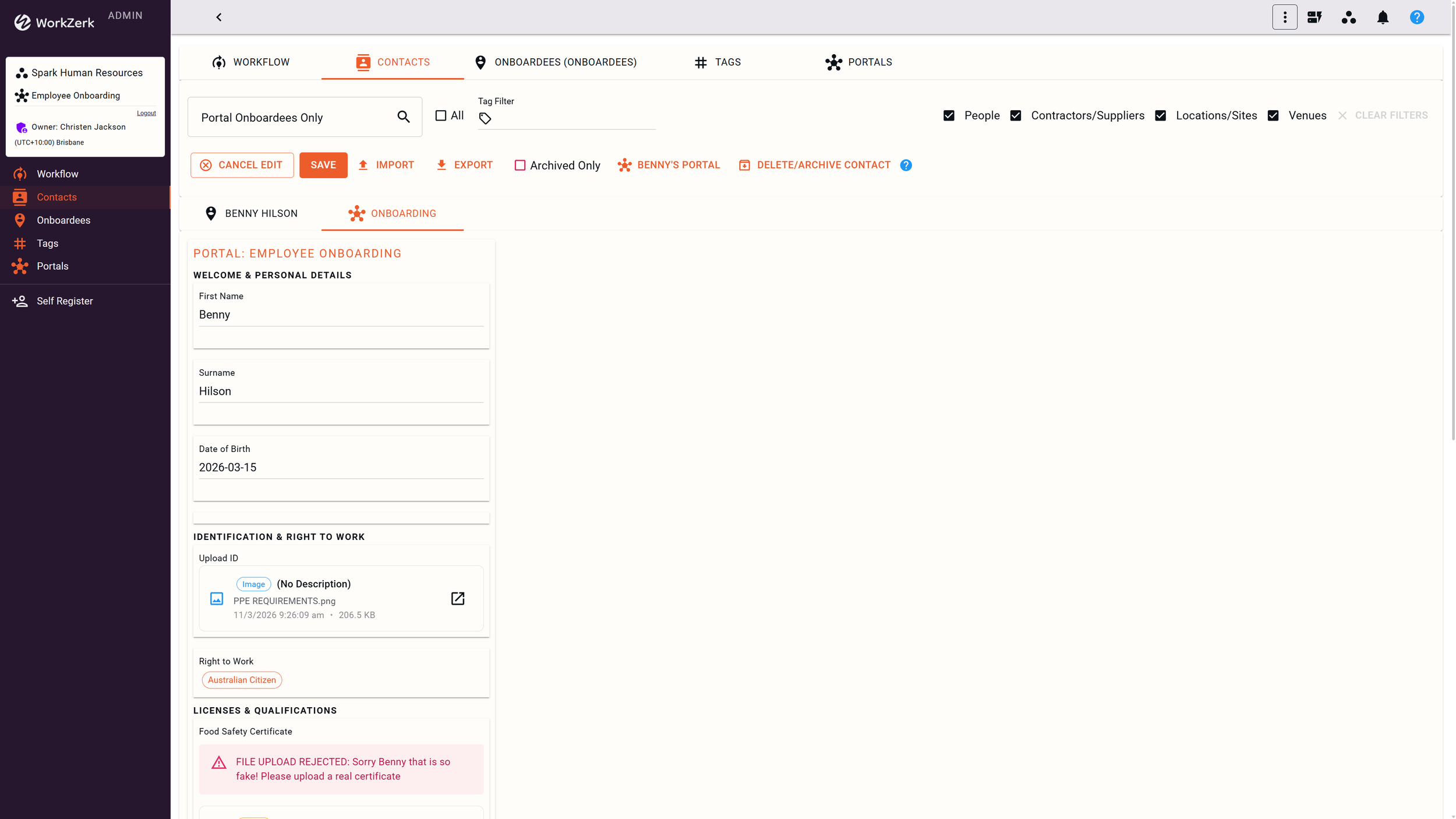Open the notifications bell
Image resolution: width=1456 pixels, height=819 pixels.
click(x=1383, y=17)
